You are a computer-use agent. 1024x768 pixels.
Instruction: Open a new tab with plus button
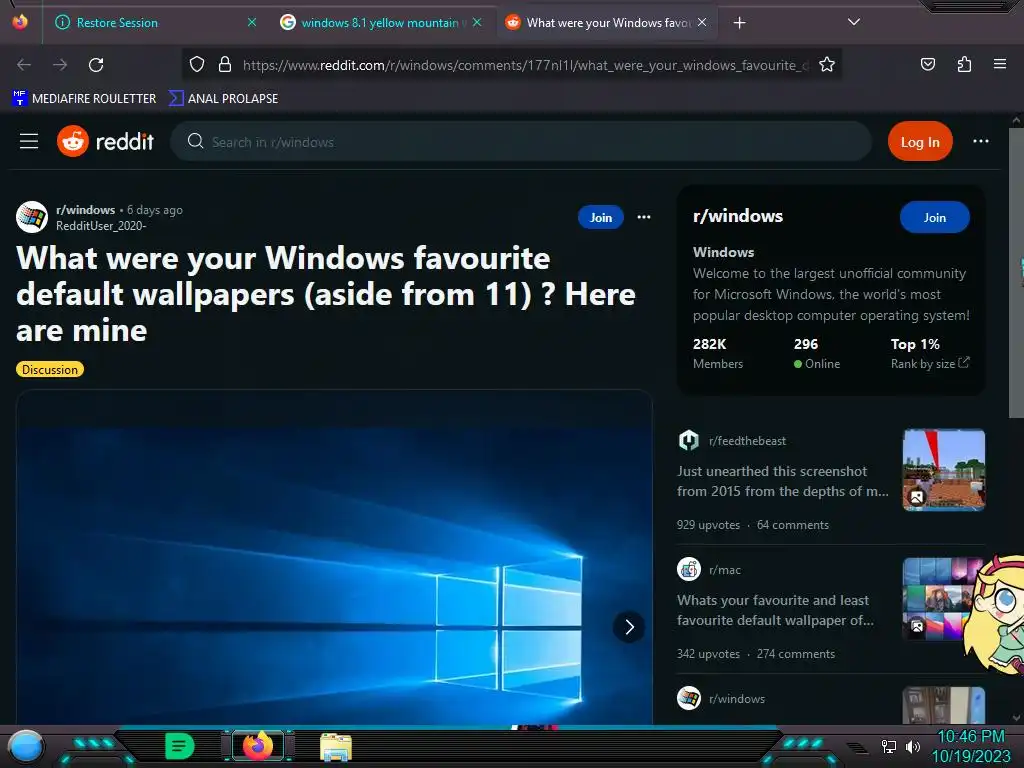click(739, 23)
